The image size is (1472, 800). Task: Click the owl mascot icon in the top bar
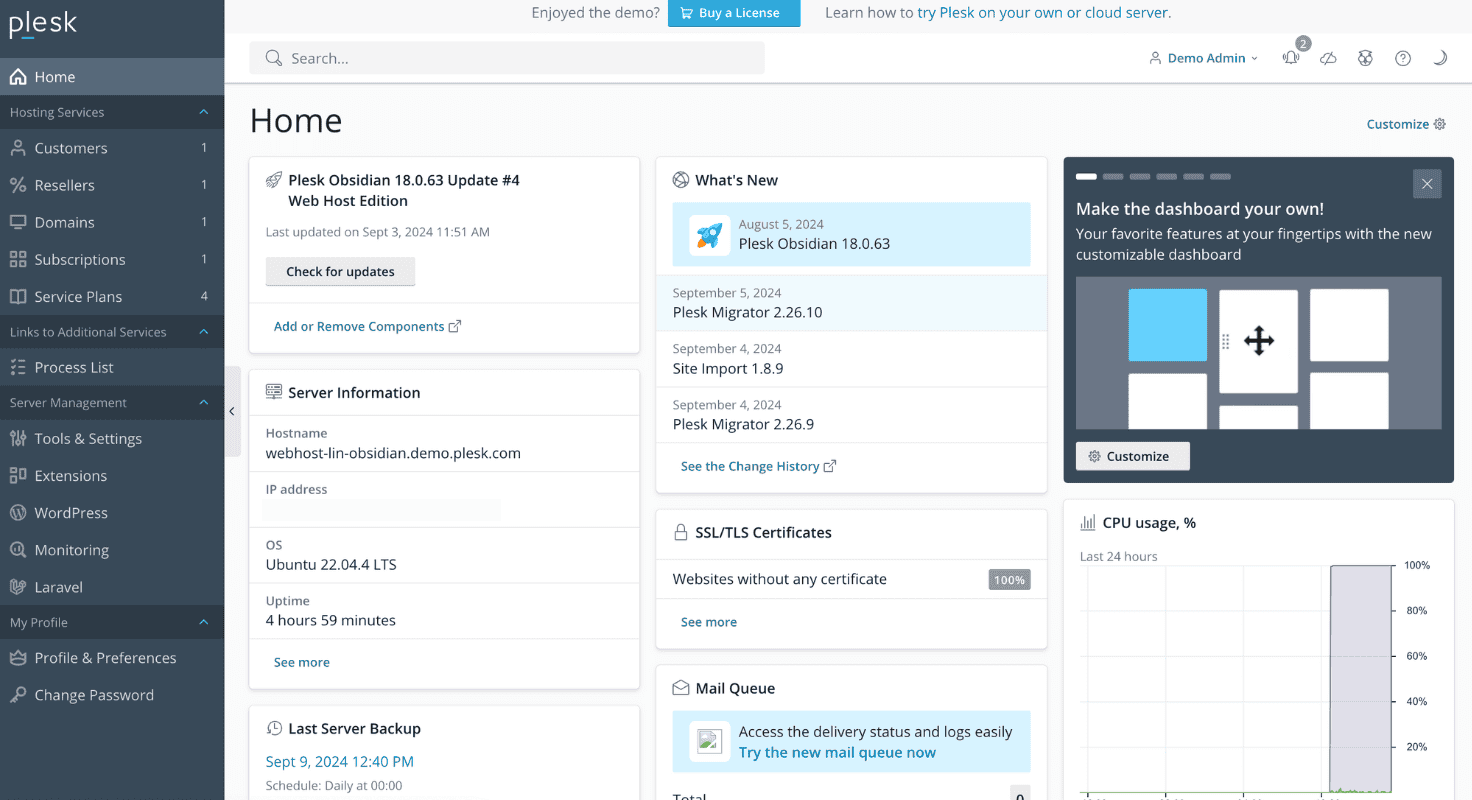click(1365, 58)
